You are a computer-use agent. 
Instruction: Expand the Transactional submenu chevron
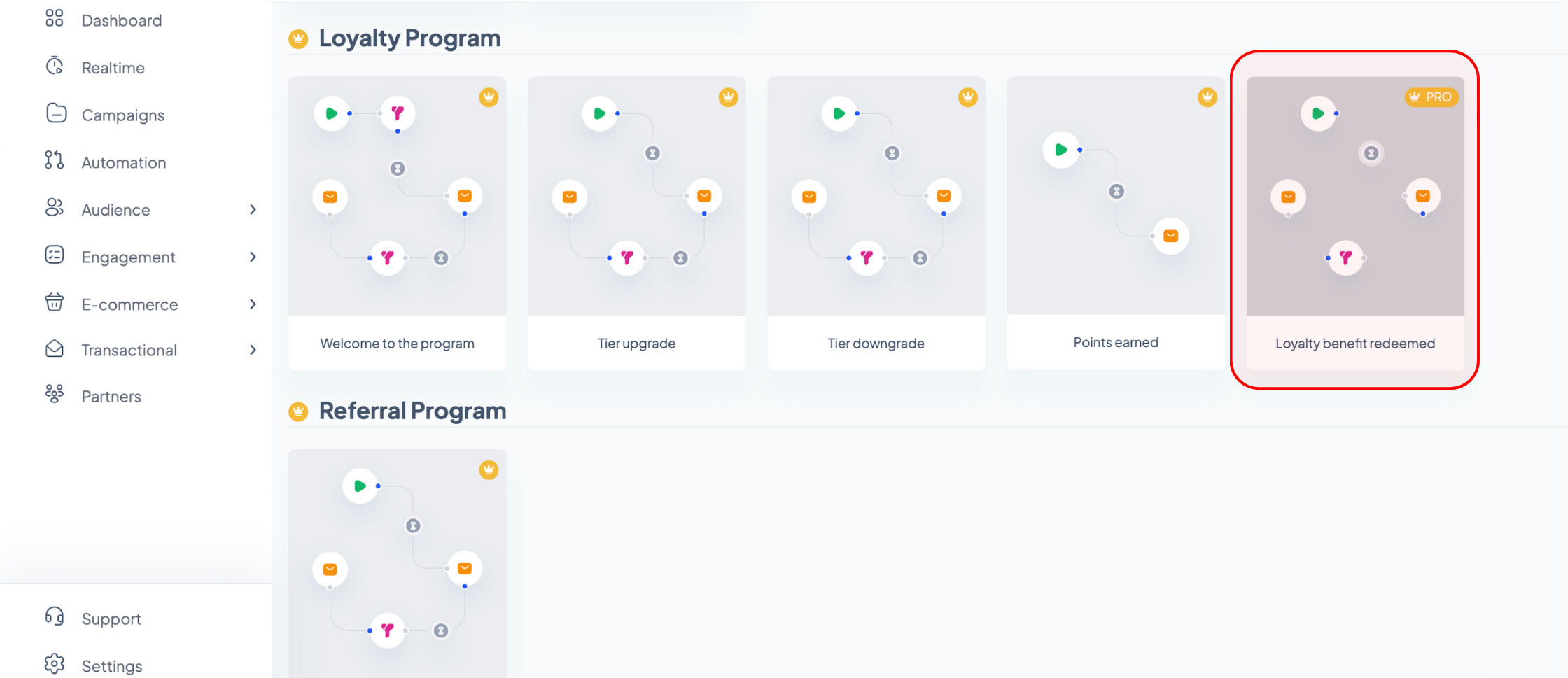[x=253, y=350]
